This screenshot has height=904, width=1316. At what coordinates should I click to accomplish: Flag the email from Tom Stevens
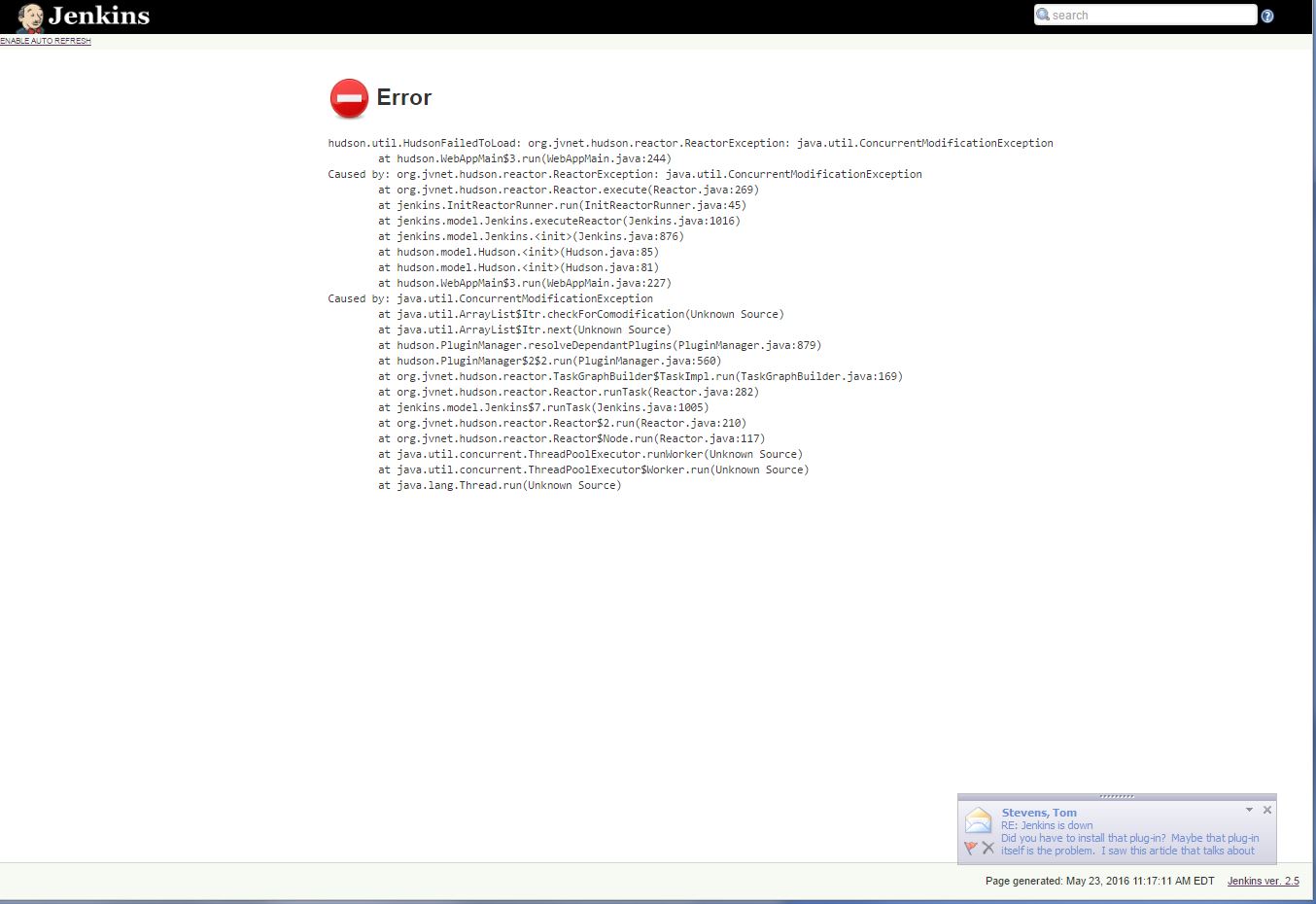click(970, 848)
